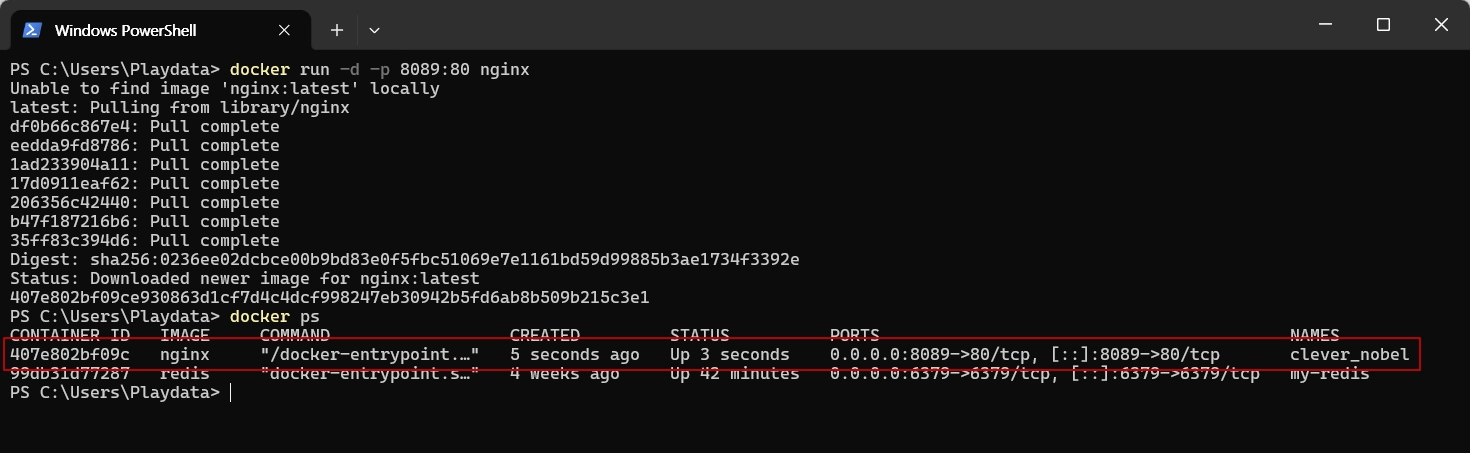Close the terminal window
Viewport: 1470px width, 453px height.
coord(1440,25)
